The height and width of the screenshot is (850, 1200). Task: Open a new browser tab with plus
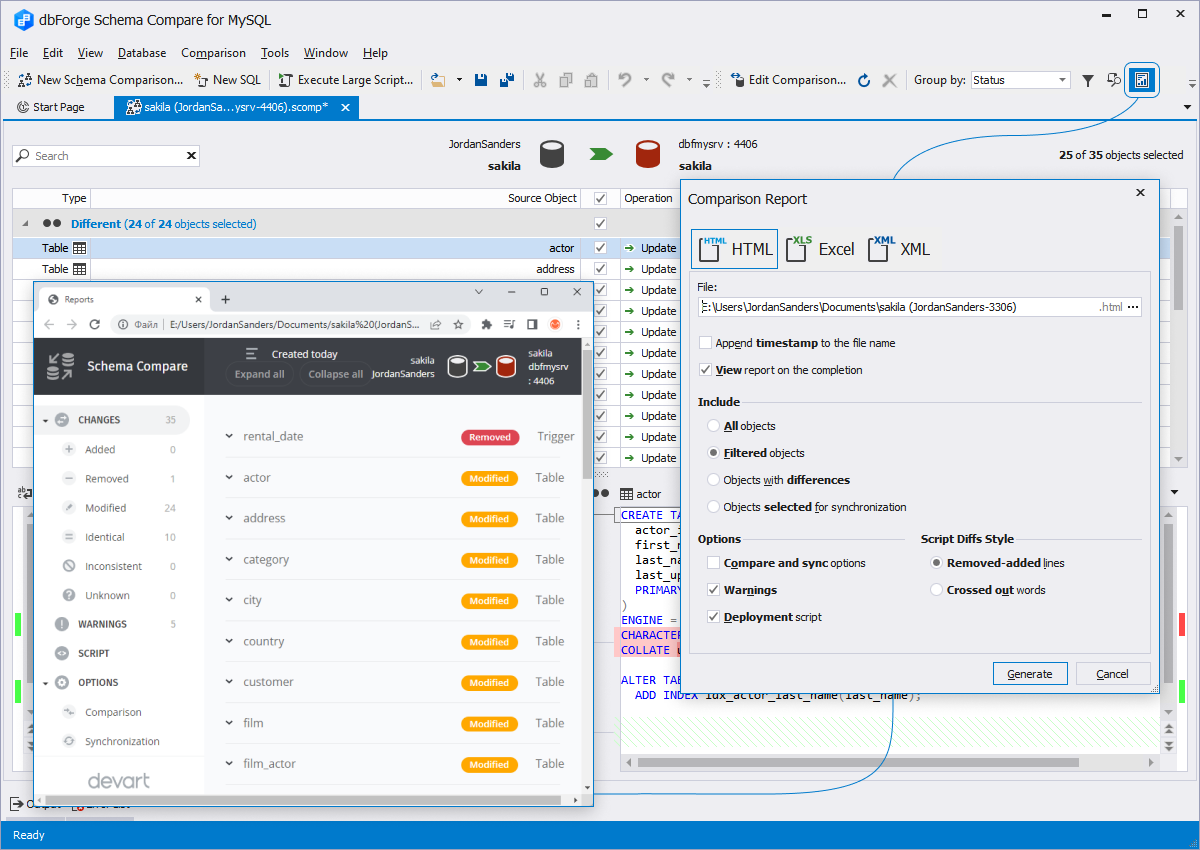(x=225, y=299)
